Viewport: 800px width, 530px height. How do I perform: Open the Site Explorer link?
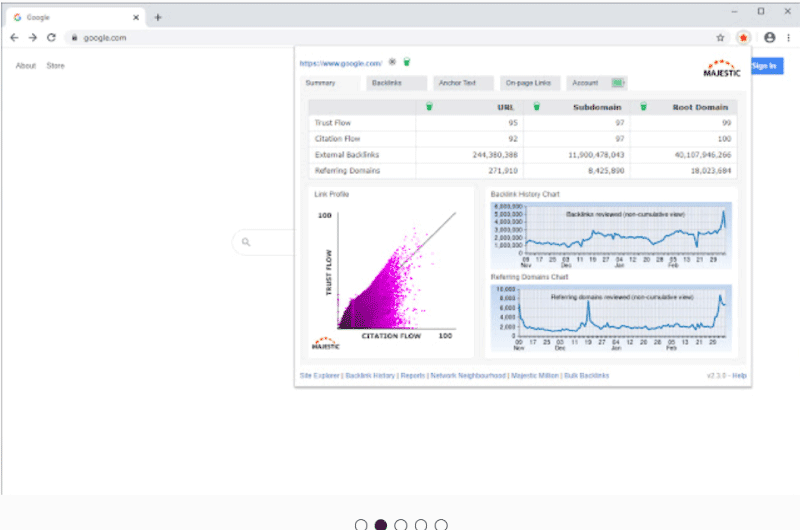[319, 375]
